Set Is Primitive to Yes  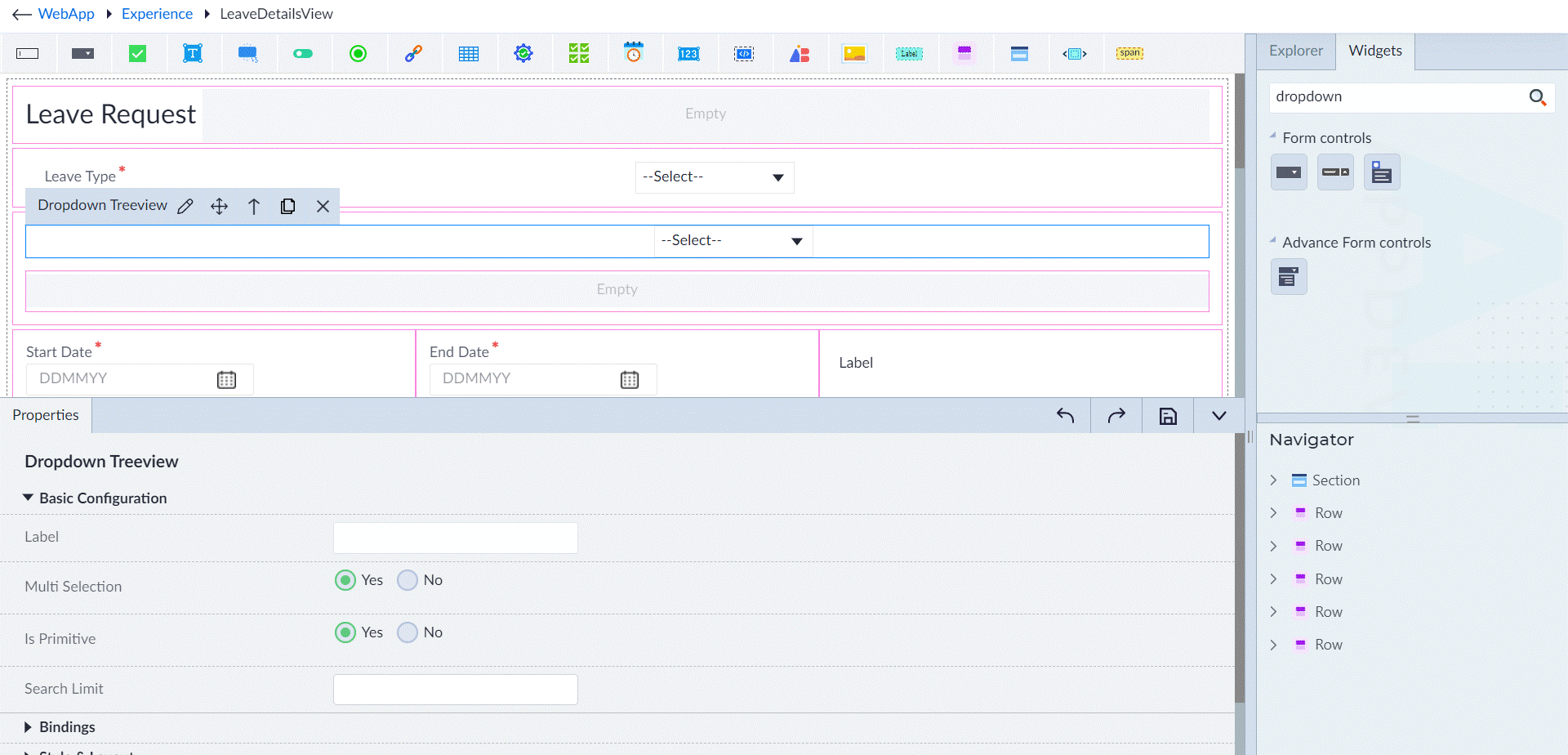(345, 632)
